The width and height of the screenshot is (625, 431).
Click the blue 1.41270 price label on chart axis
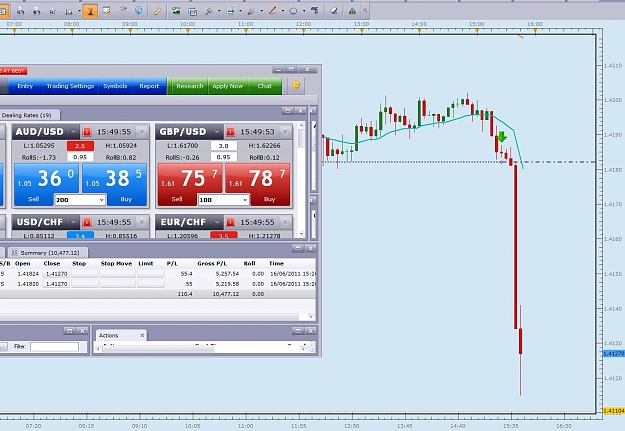point(614,354)
